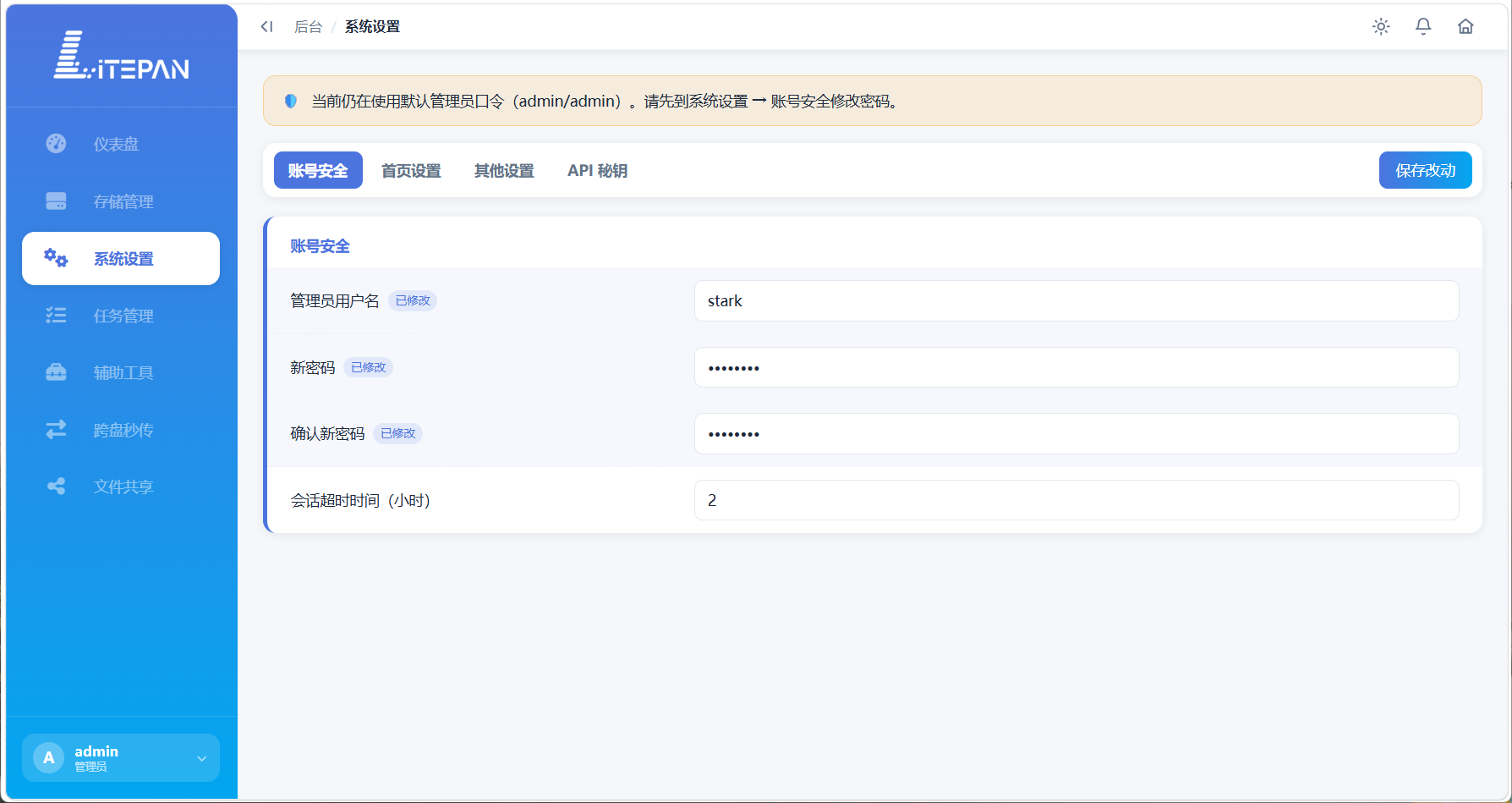
Task: Click the shield icon in warning banner
Action: point(291,101)
